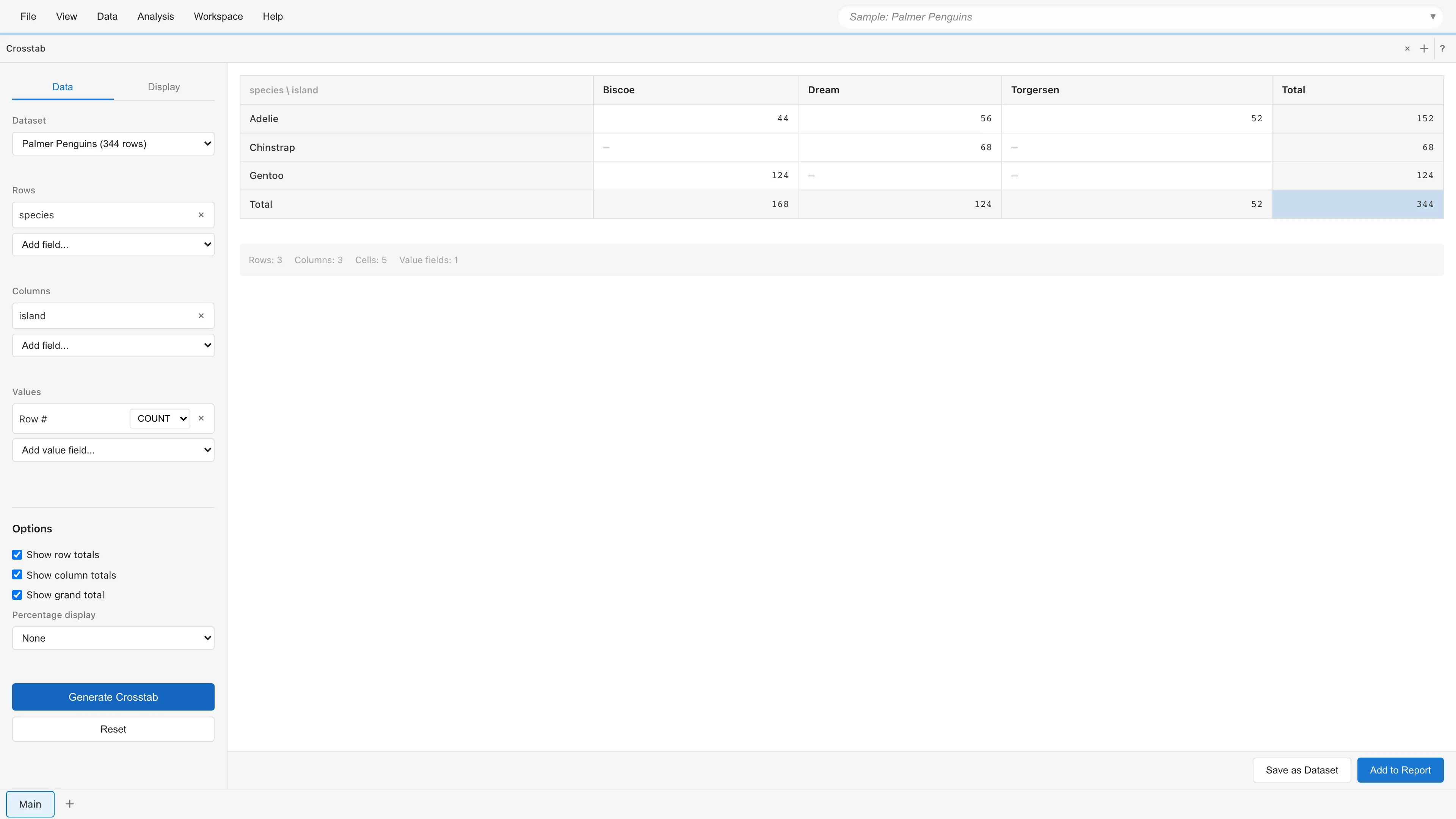Viewport: 1456px width, 819px height.
Task: Switch to the Display tab
Action: coord(163,86)
